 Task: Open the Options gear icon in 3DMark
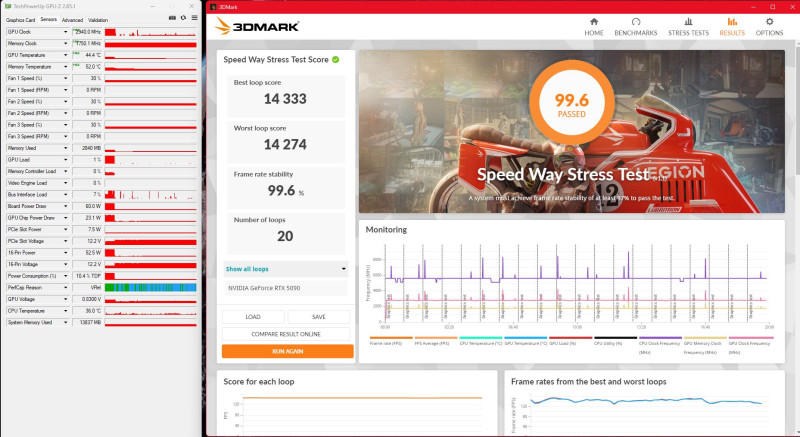pos(769,22)
